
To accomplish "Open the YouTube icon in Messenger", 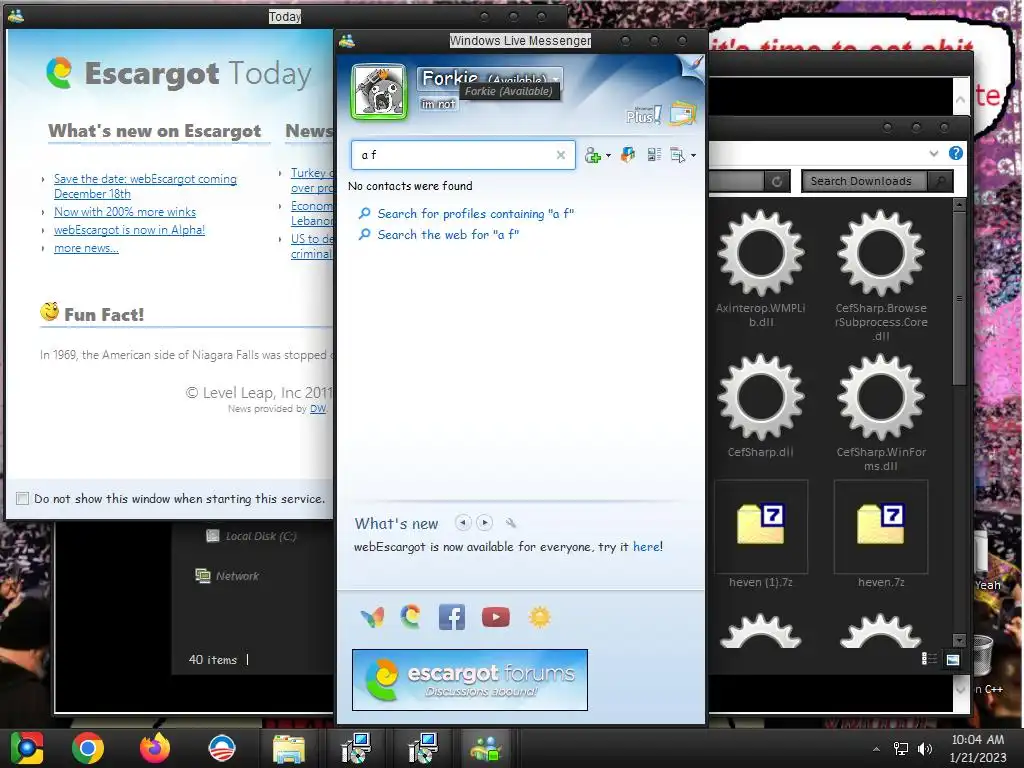I will [496, 616].
